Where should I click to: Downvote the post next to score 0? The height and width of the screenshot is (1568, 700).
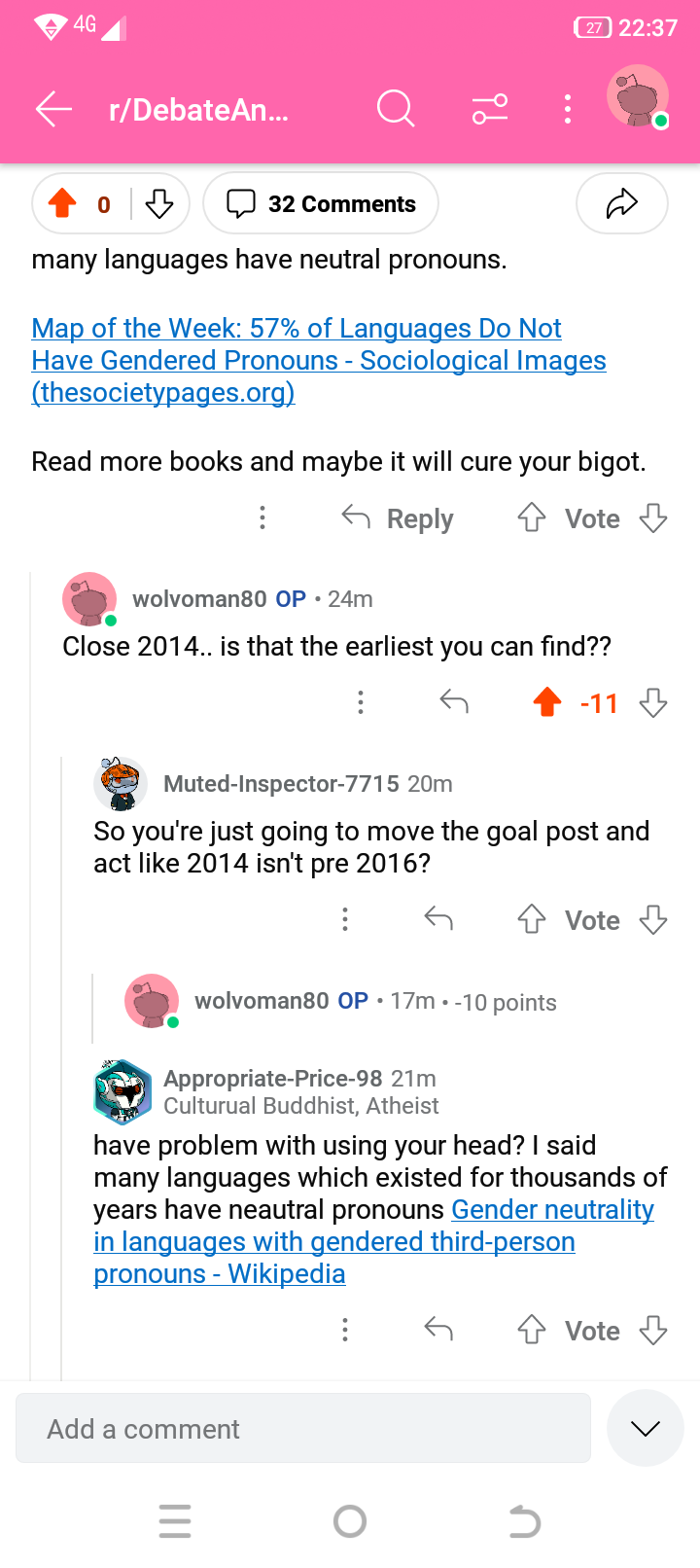(158, 203)
